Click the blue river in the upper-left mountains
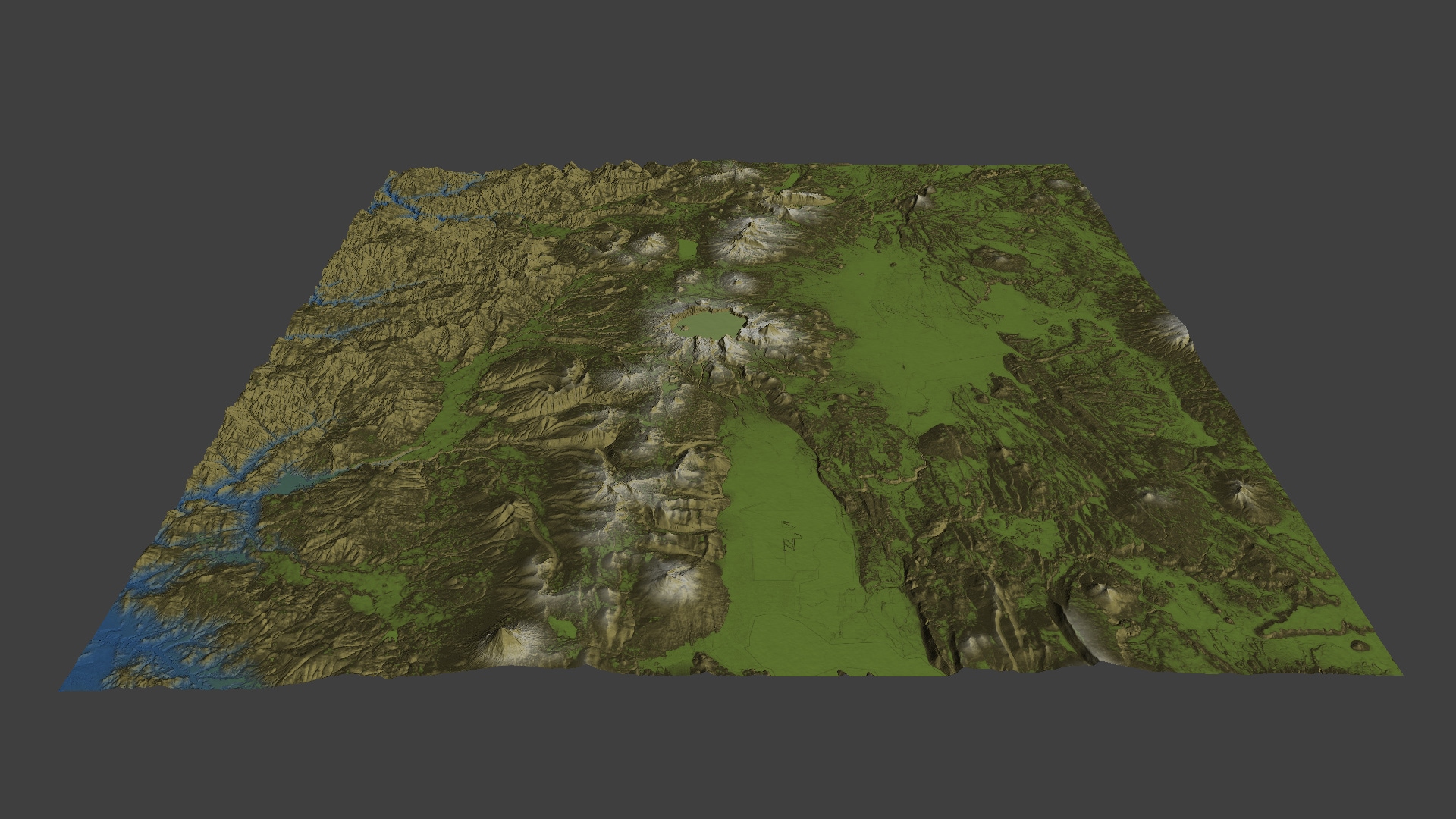This screenshot has width=1456, height=819. click(432, 197)
